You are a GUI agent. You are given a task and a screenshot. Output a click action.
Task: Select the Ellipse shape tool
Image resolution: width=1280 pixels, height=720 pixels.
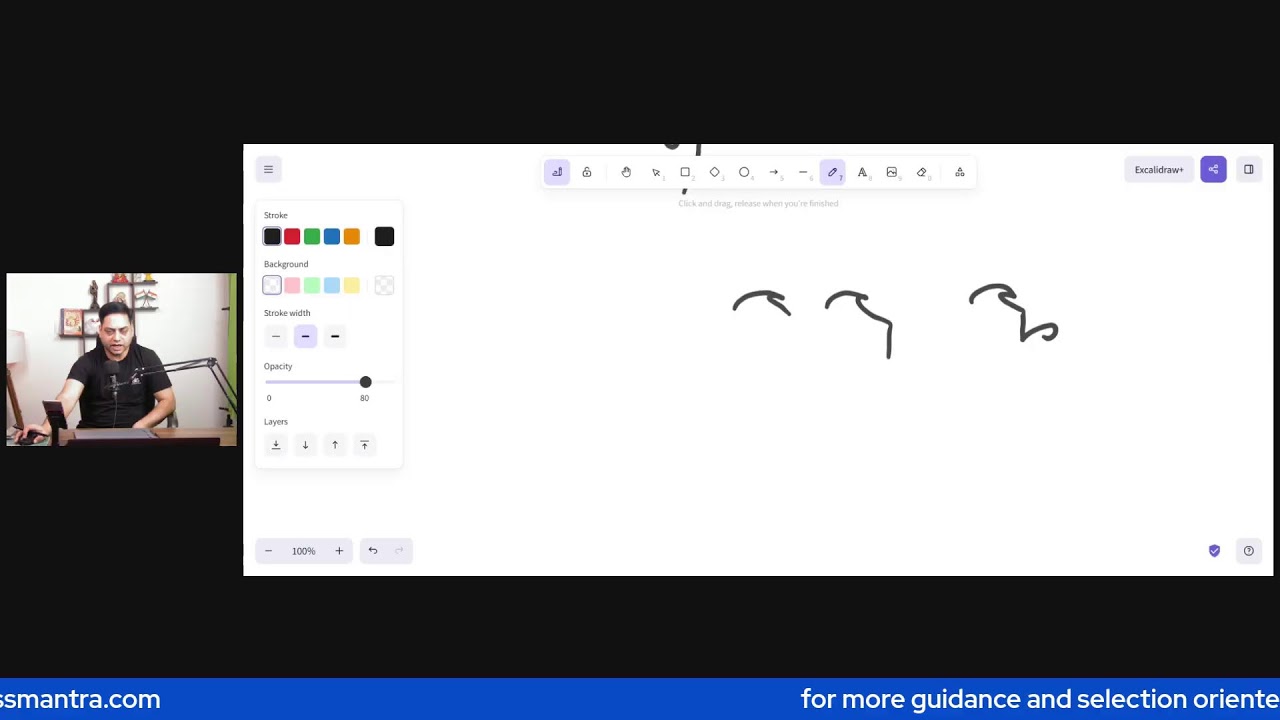point(744,172)
